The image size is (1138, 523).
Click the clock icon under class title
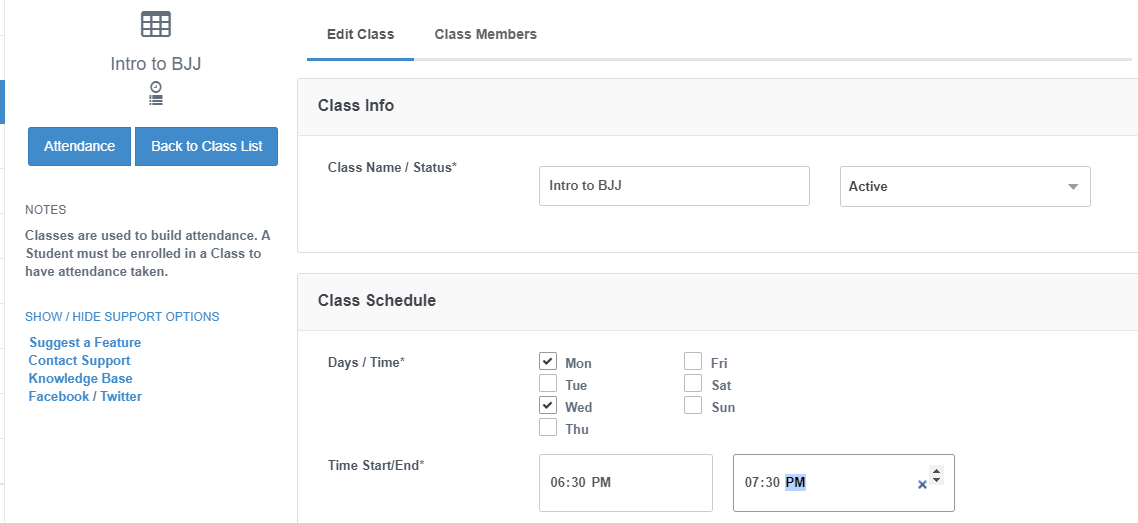156,87
